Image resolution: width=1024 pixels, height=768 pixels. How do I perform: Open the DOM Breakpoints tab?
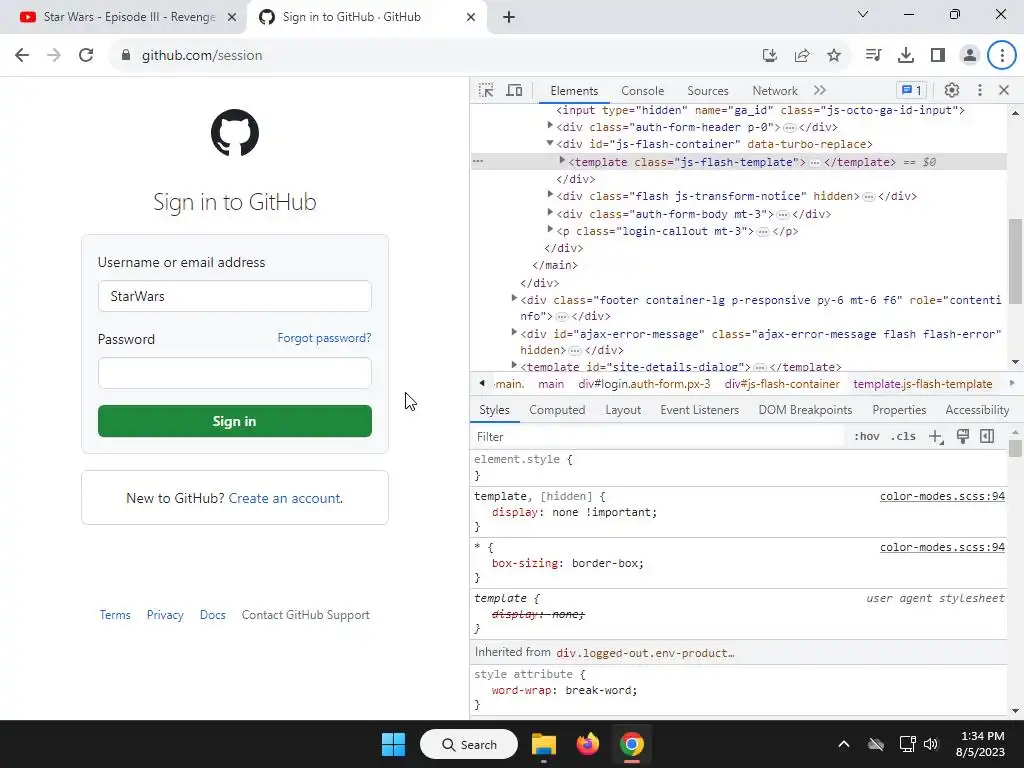pyautogui.click(x=805, y=410)
